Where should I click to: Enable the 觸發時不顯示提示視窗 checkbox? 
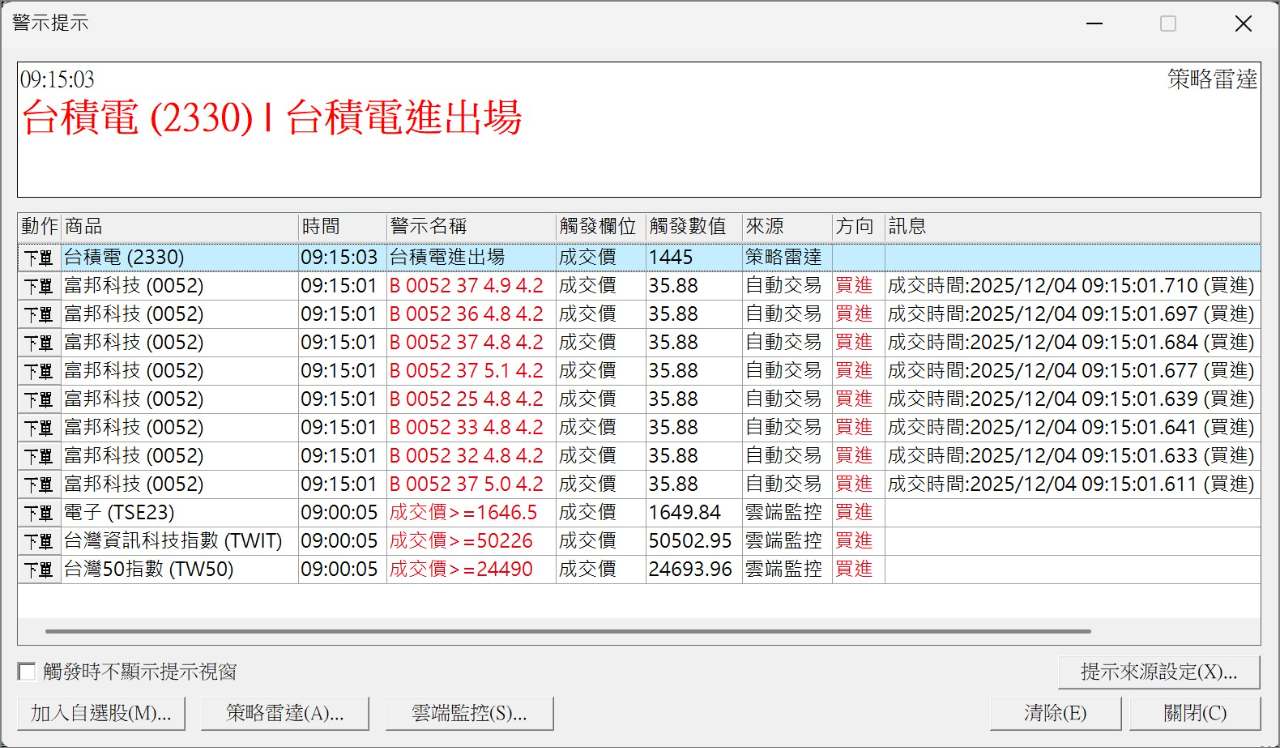[27, 672]
